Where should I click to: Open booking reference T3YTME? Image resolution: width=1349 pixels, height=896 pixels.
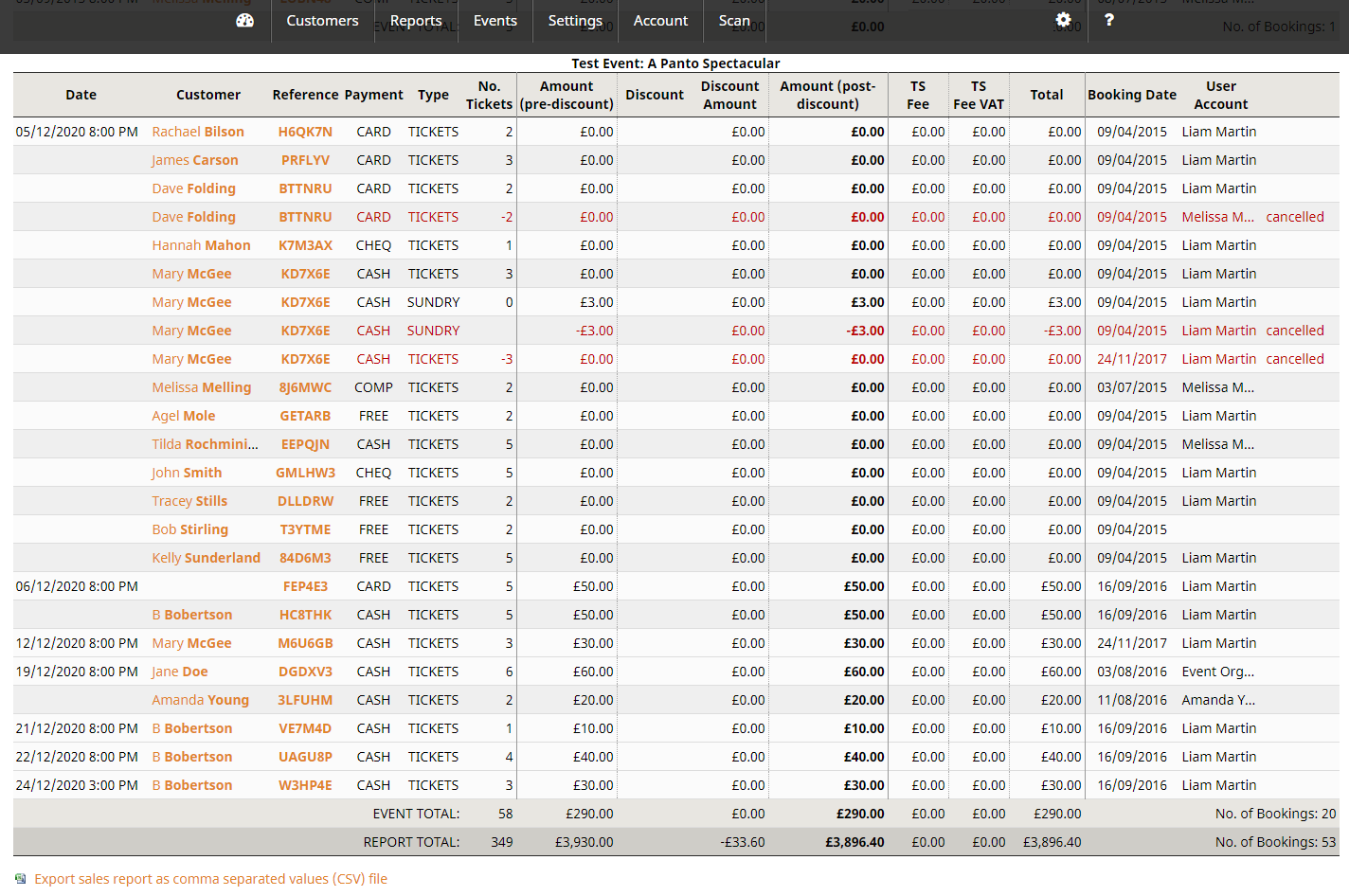[305, 529]
